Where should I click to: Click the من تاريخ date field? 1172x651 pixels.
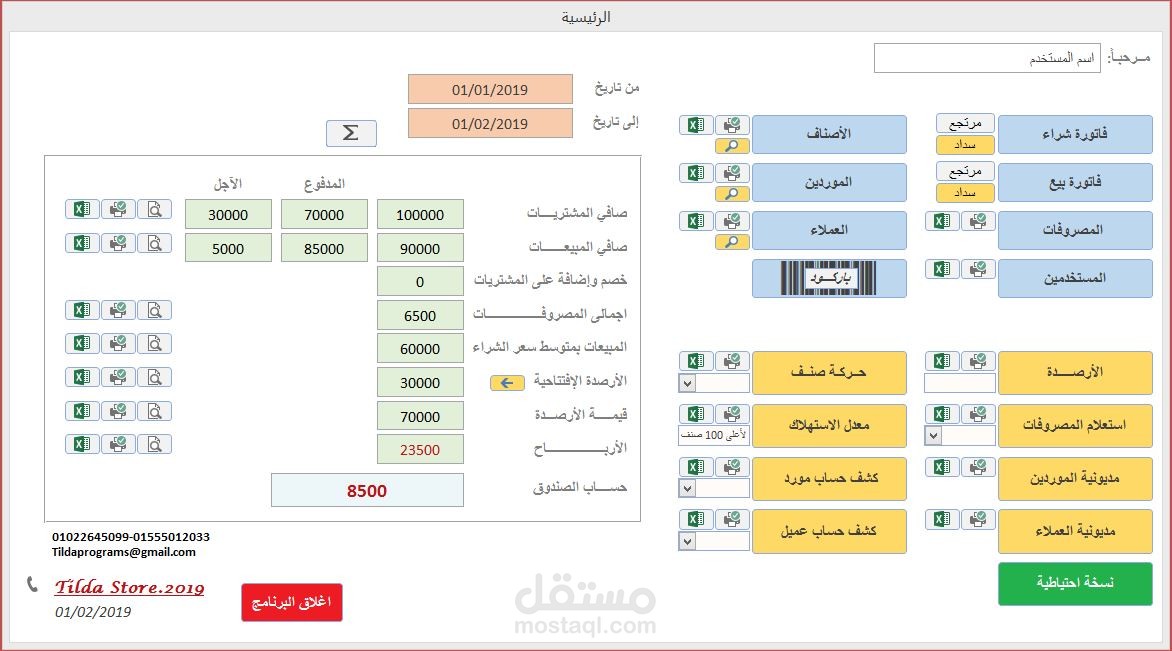[x=490, y=89]
